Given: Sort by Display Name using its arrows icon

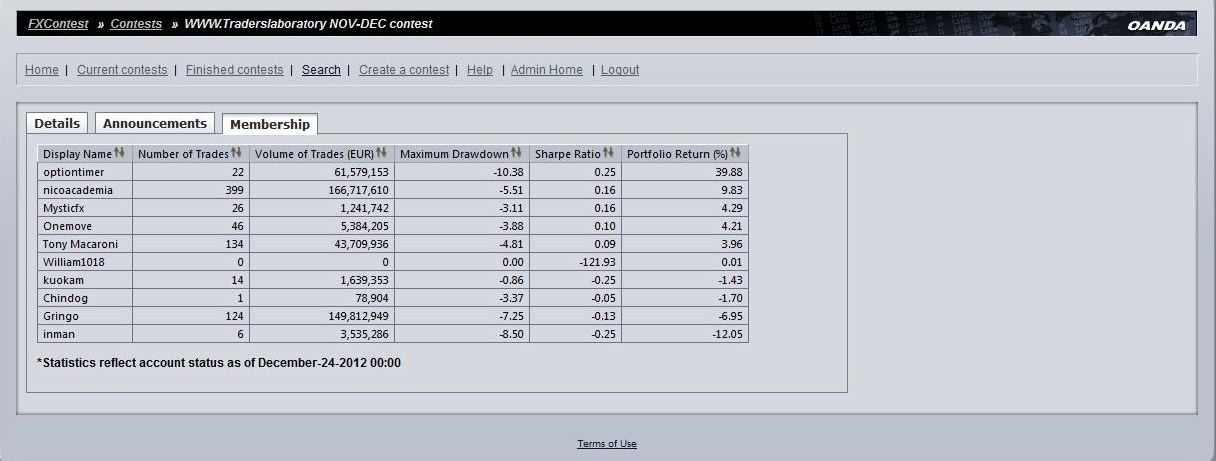Looking at the screenshot, I should point(120,153).
